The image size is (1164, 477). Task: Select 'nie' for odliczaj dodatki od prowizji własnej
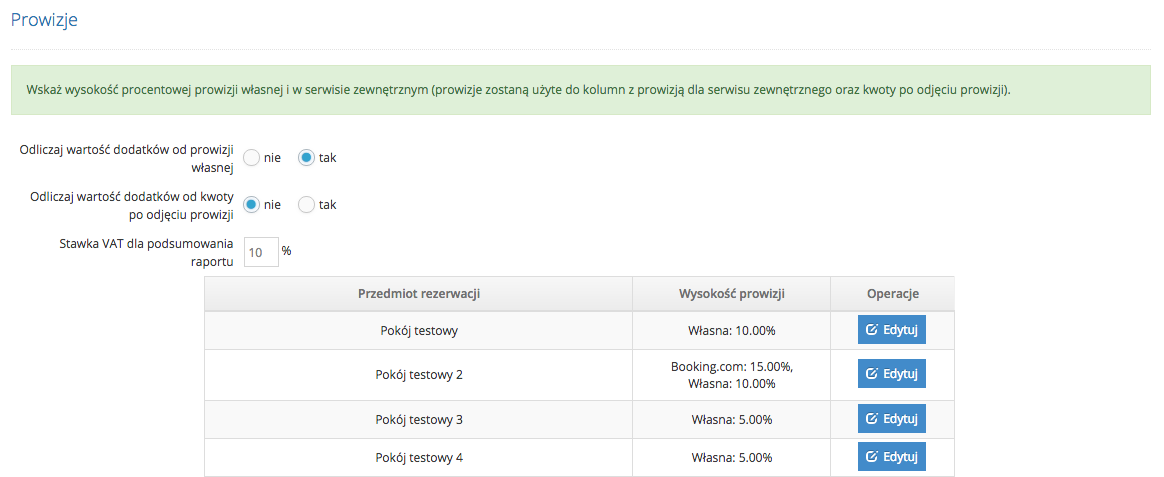tap(252, 158)
